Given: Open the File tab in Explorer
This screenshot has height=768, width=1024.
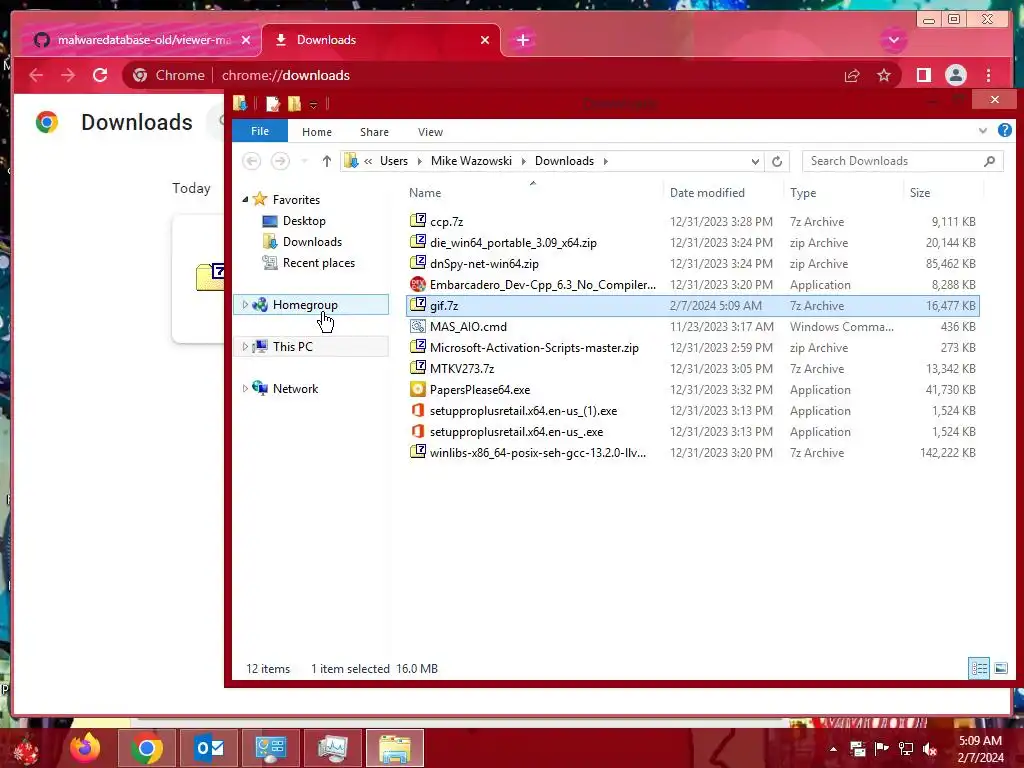Looking at the screenshot, I should pyautogui.click(x=260, y=131).
